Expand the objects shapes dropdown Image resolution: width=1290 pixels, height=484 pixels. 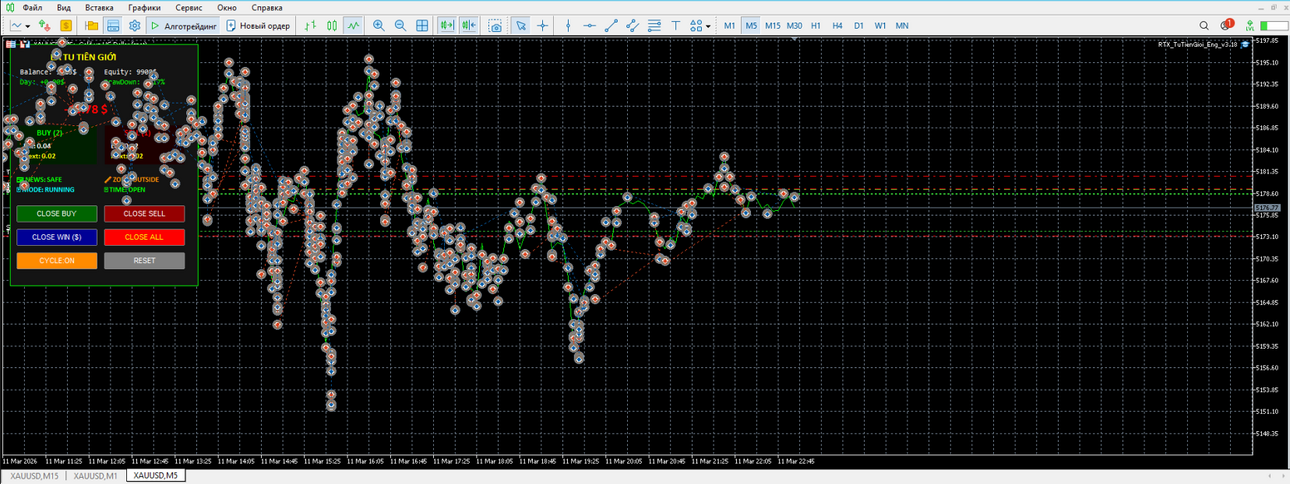[x=708, y=25]
